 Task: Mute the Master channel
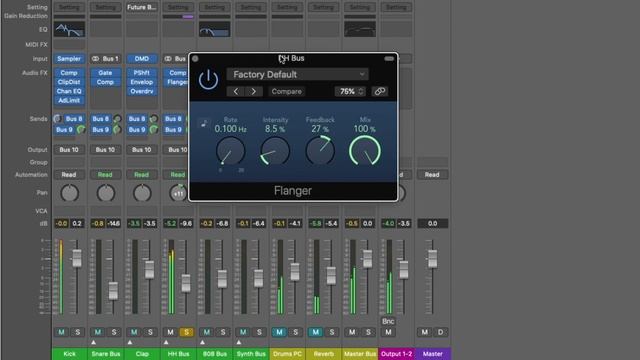coord(424,332)
